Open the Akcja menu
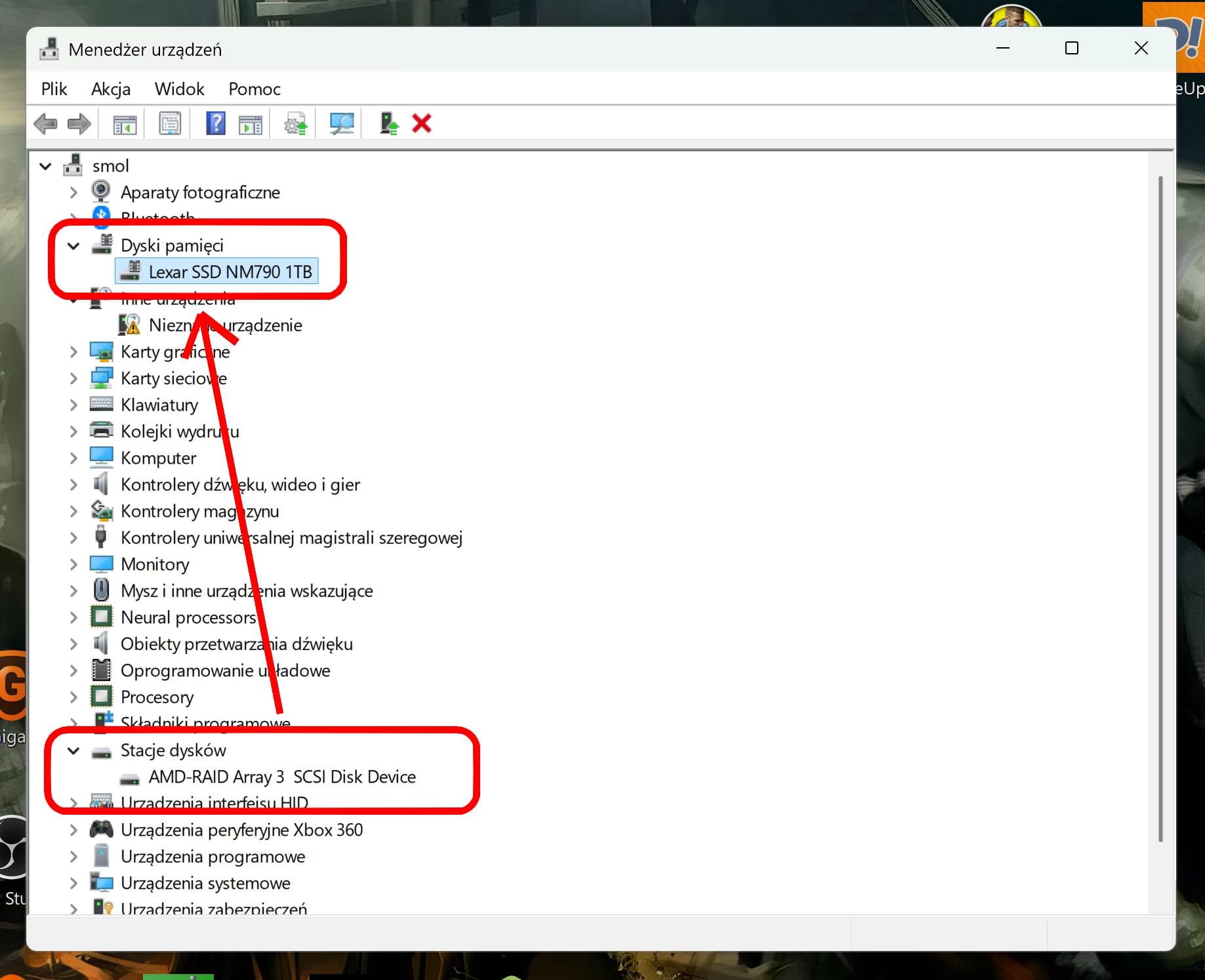The height and width of the screenshot is (980, 1205). click(110, 89)
